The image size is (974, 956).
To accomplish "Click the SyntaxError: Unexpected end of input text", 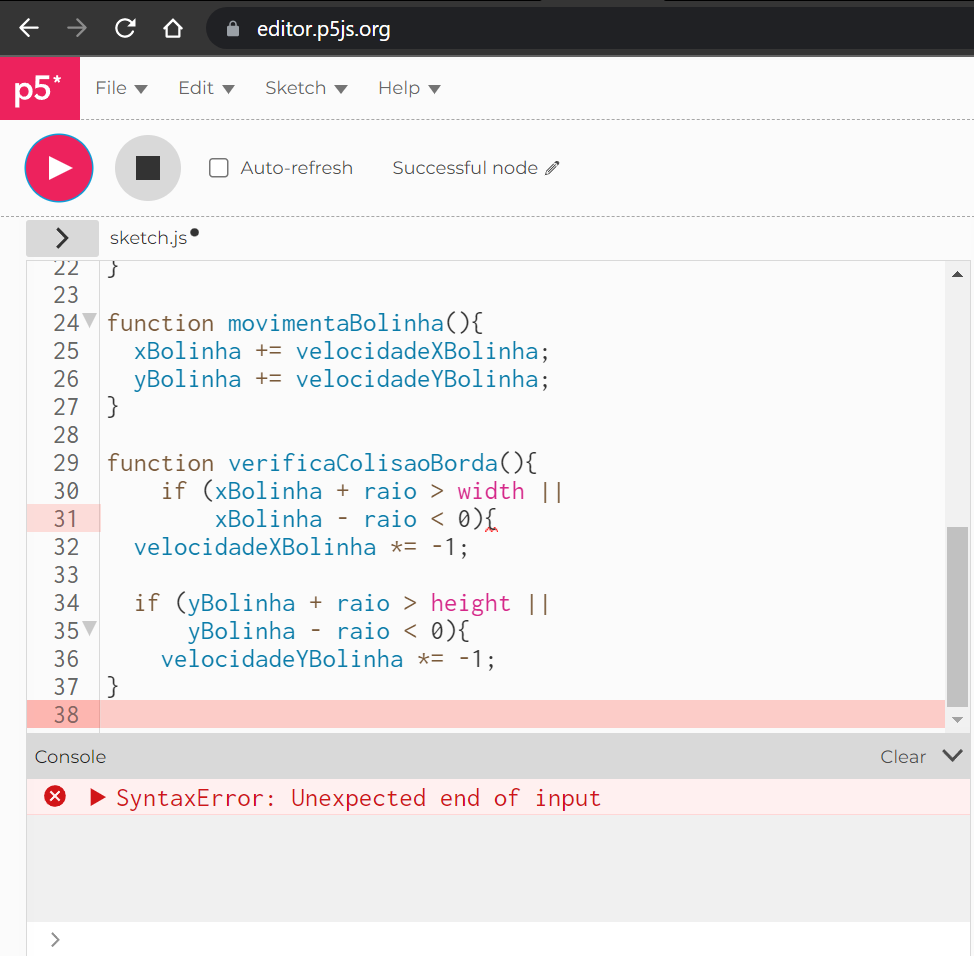I will click(358, 798).
